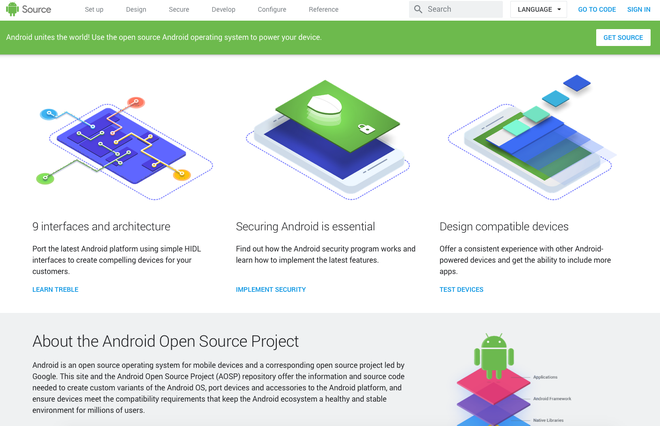660x426 pixels.
Task: Follow the GO TO CODE link
Action: tap(597, 9)
